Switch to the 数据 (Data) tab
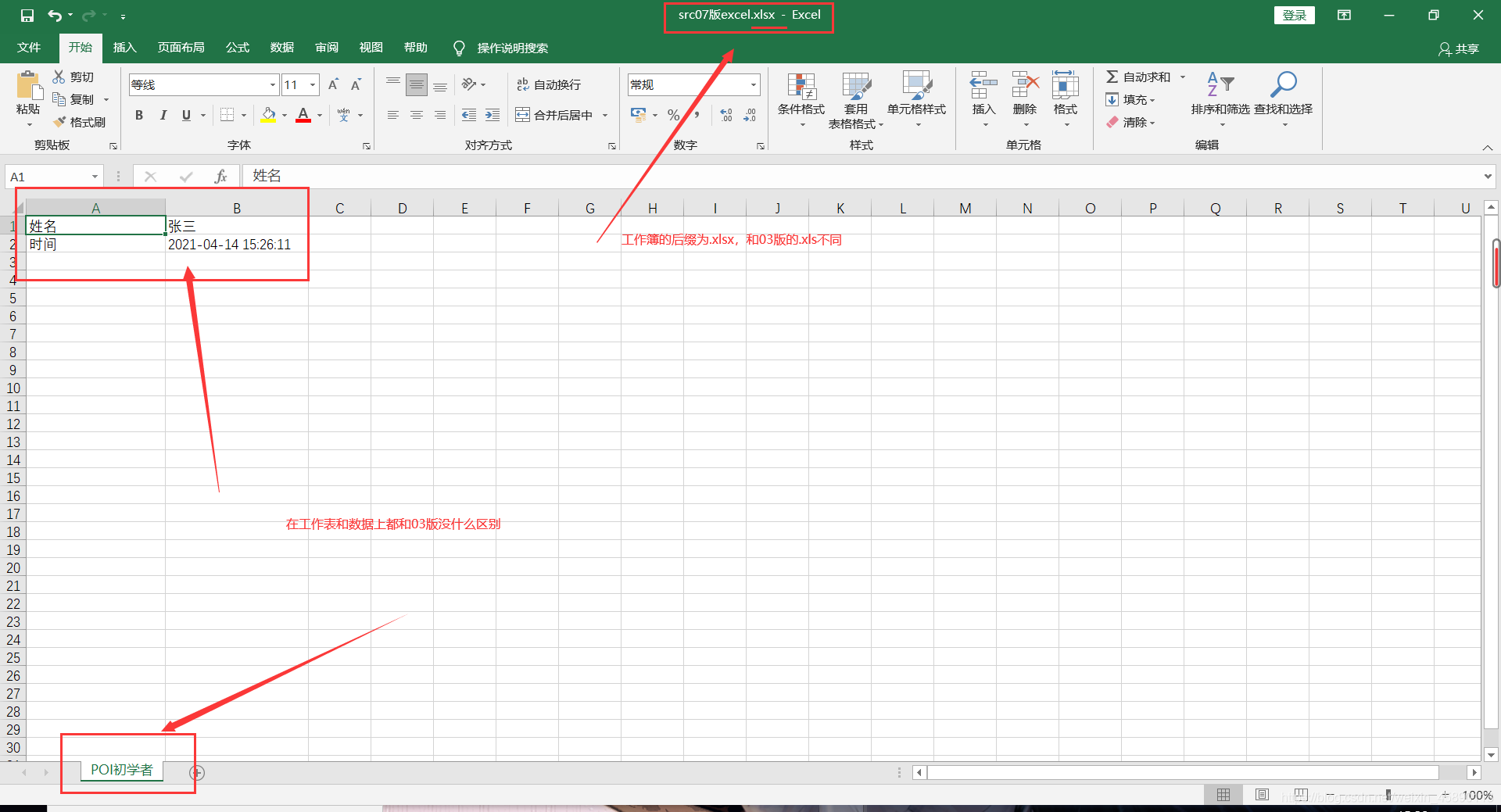This screenshot has width=1501, height=812. tap(282, 48)
